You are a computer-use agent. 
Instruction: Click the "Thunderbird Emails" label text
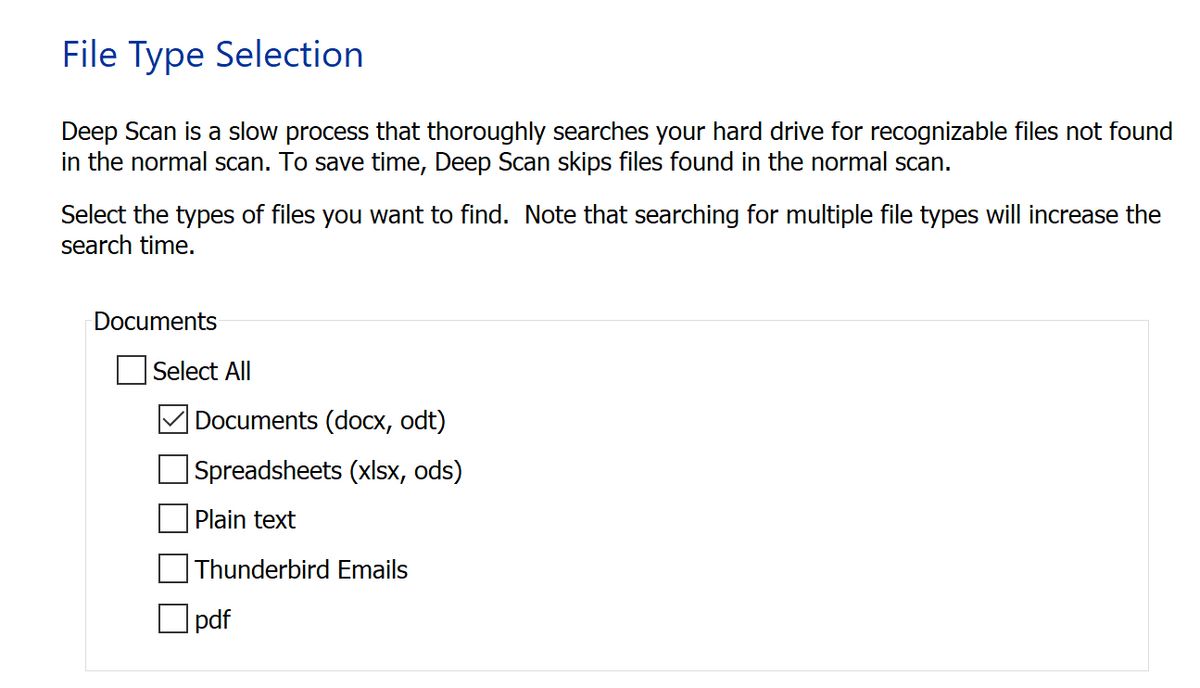pyautogui.click(x=301, y=570)
